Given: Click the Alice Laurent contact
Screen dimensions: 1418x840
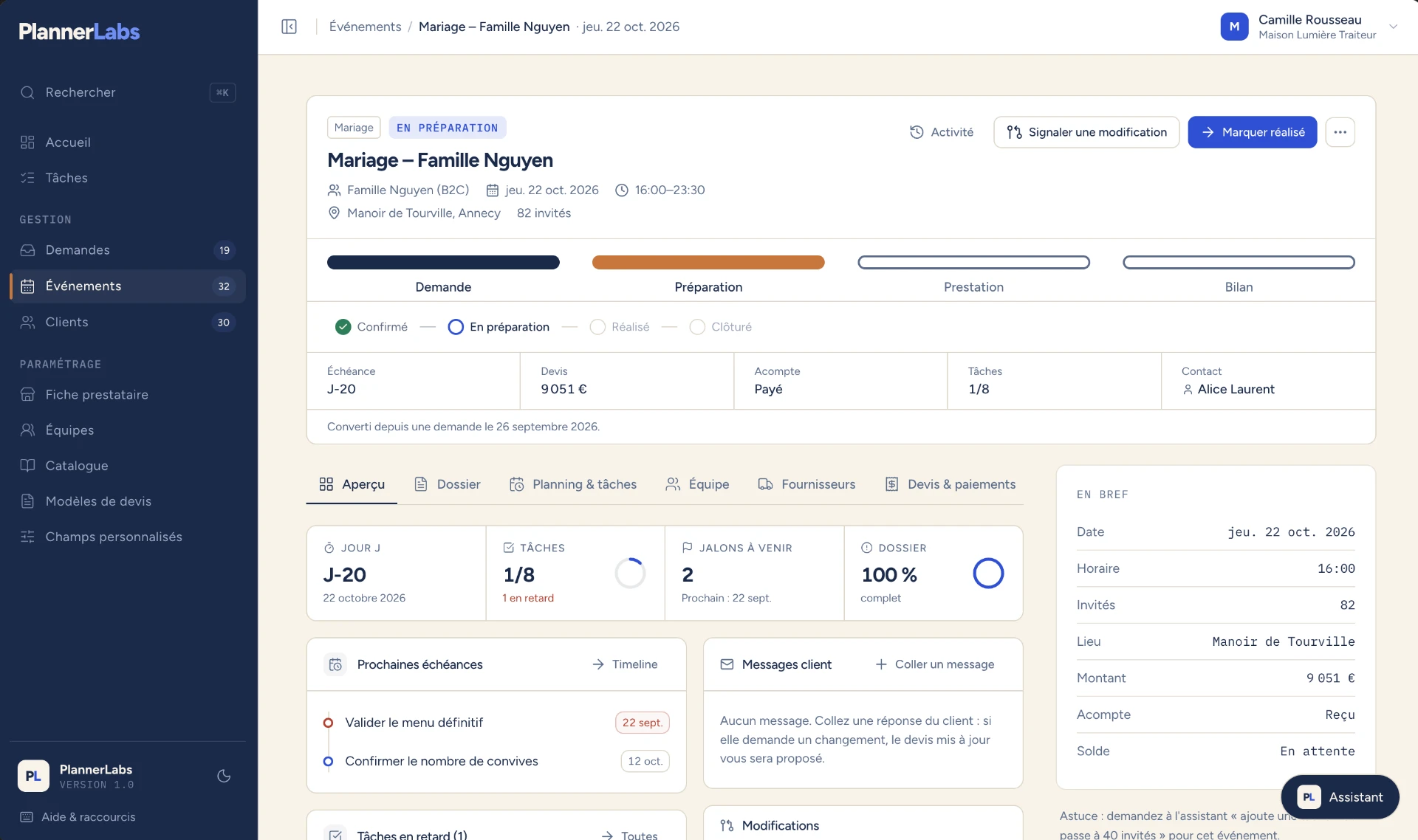Looking at the screenshot, I should (1228, 389).
